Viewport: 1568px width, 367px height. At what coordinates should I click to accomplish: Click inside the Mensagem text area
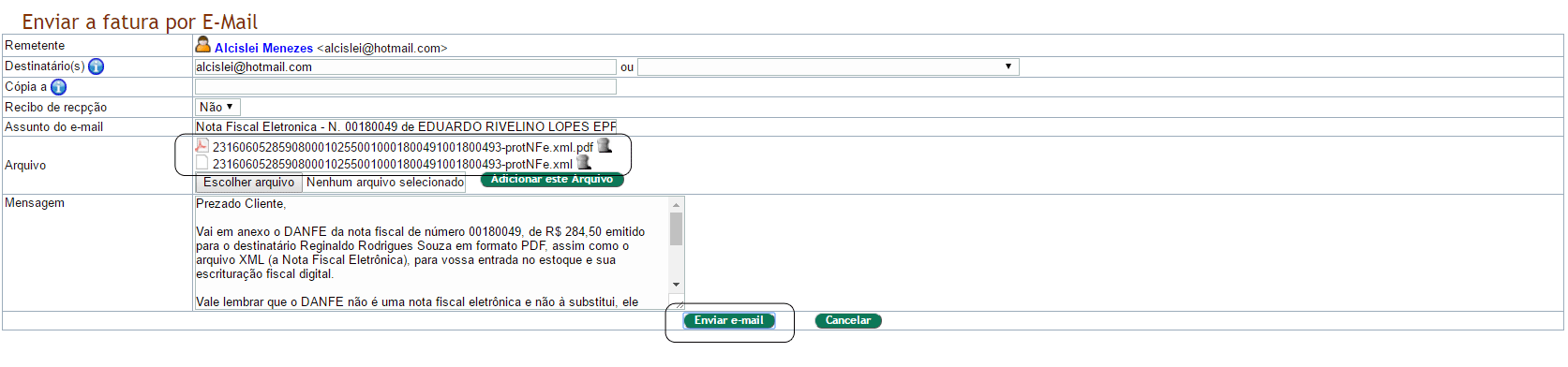tap(432, 253)
